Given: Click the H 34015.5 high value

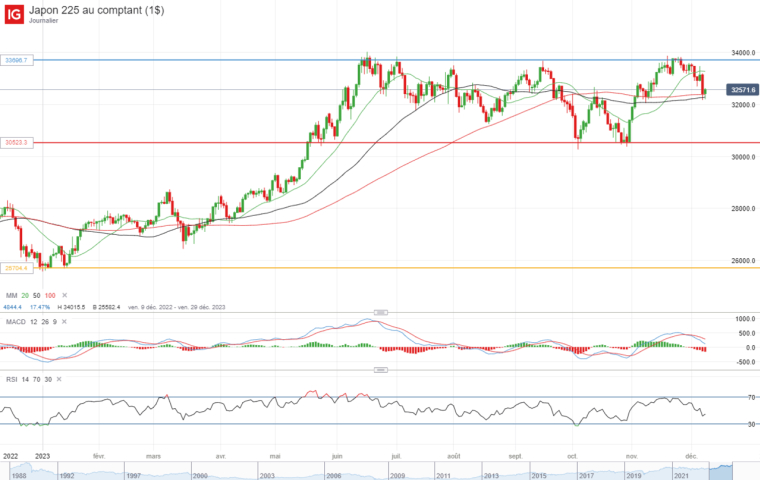Looking at the screenshot, I should (71, 307).
